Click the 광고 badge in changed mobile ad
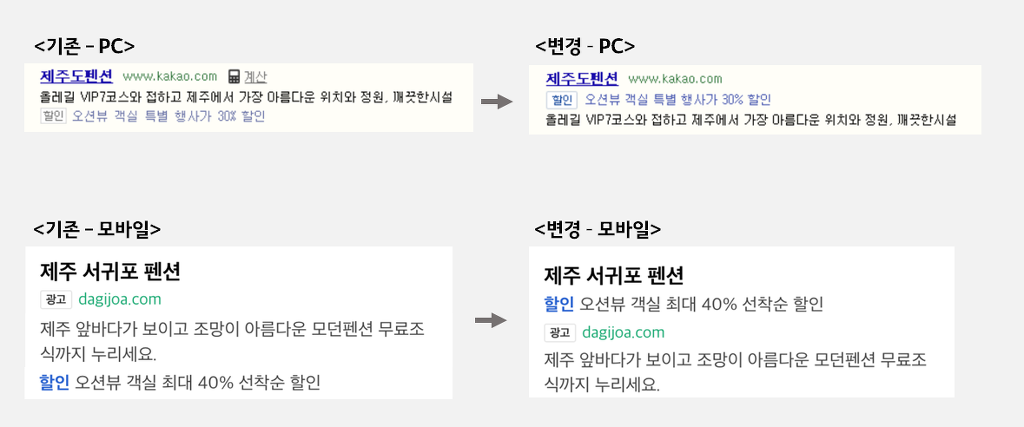 tap(560, 332)
